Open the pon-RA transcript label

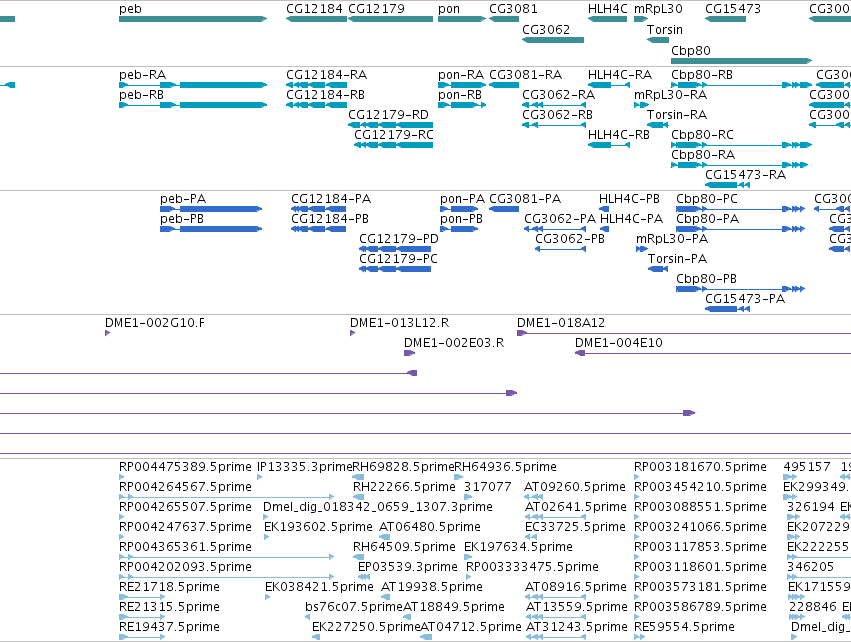pos(461,75)
